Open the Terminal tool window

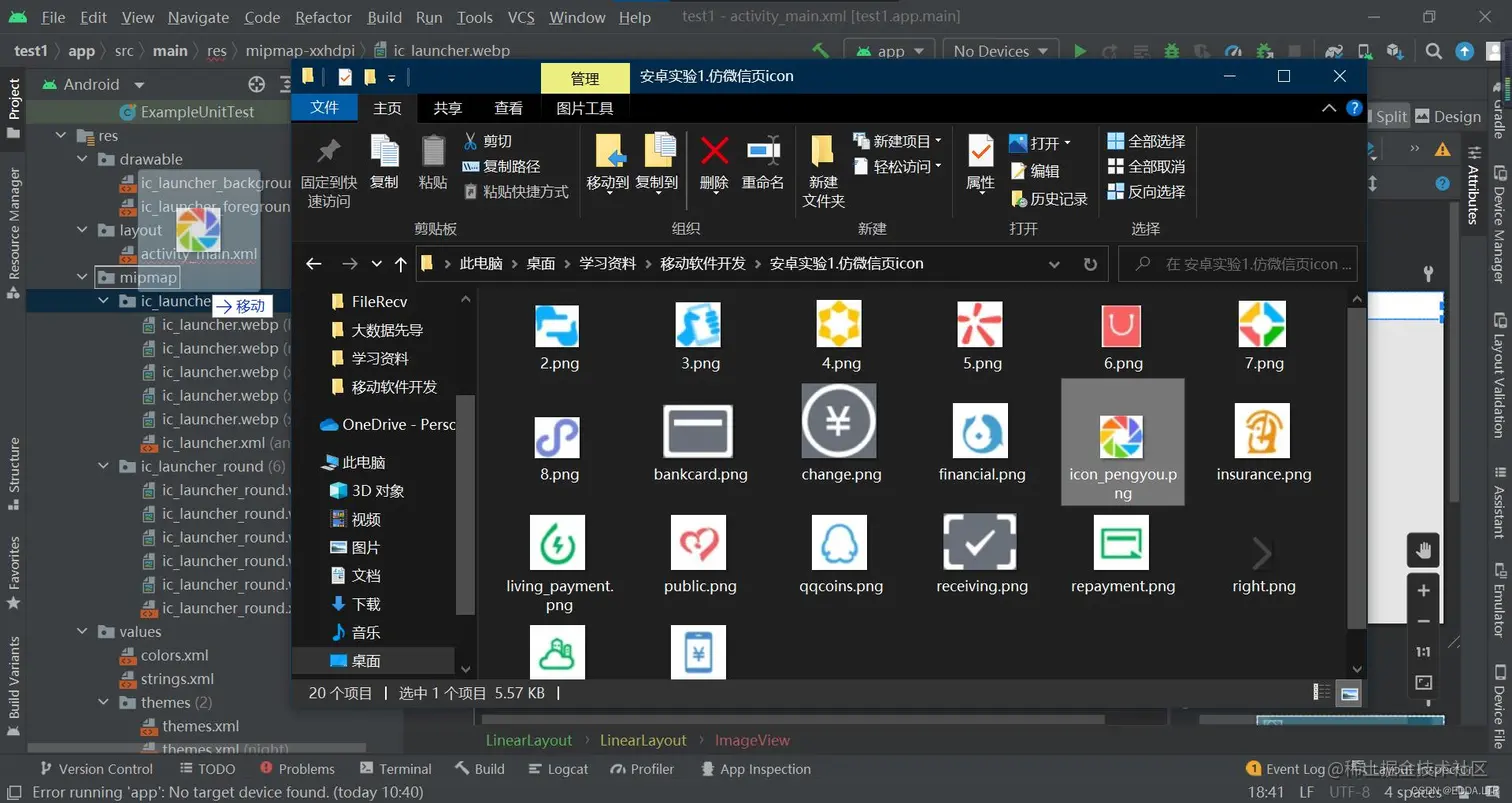(x=395, y=769)
